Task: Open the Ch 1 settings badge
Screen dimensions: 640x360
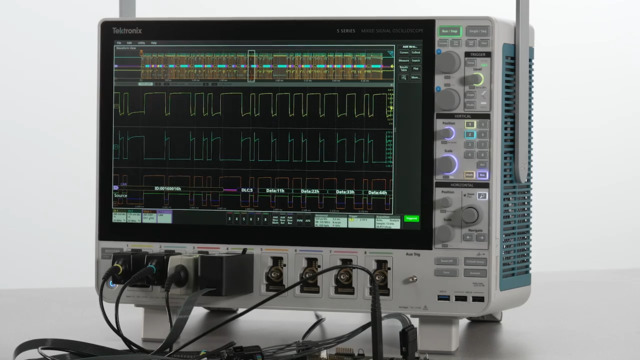Action: (119, 216)
